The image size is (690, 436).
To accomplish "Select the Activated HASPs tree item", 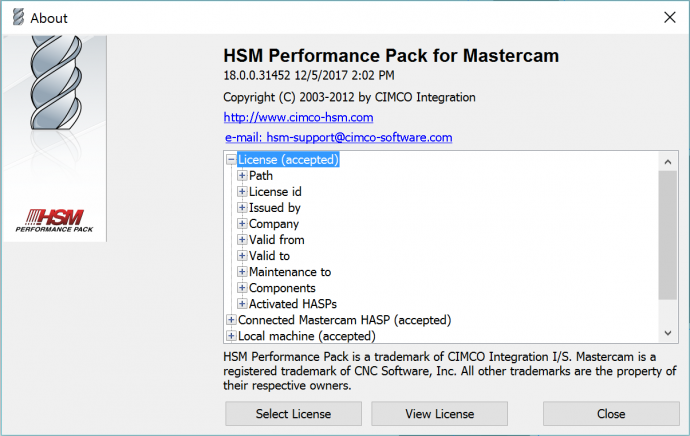I will (293, 304).
